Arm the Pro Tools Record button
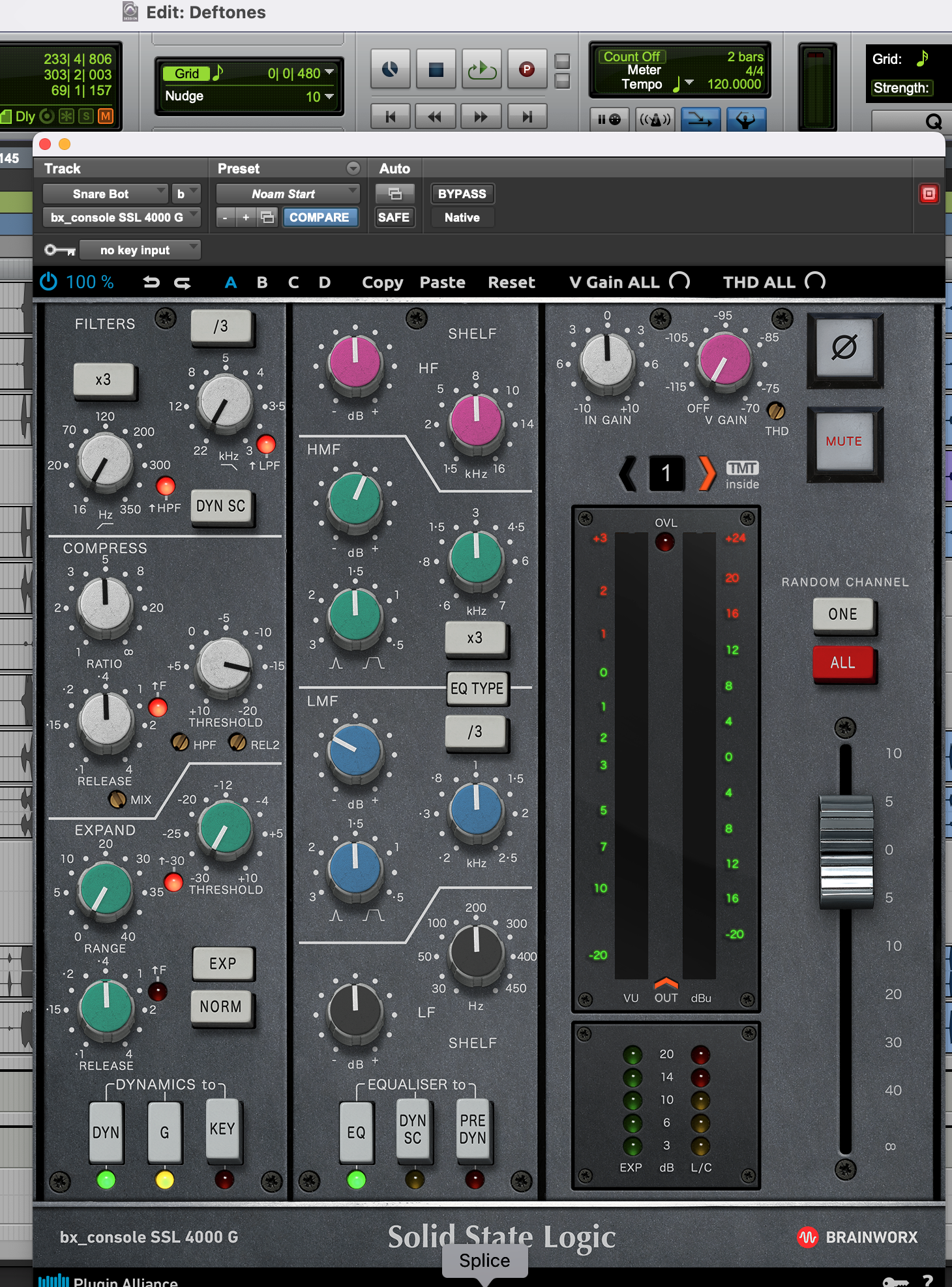 (527, 69)
